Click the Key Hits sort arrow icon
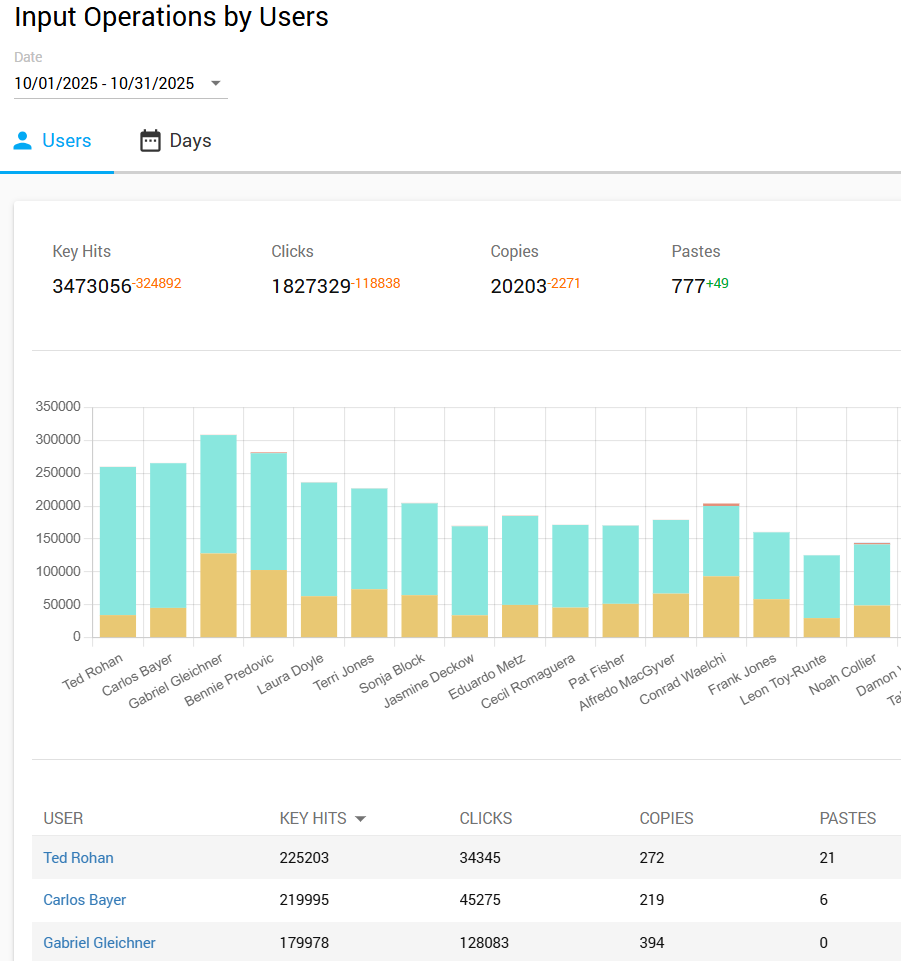Image resolution: width=901 pixels, height=961 pixels. pos(361,819)
